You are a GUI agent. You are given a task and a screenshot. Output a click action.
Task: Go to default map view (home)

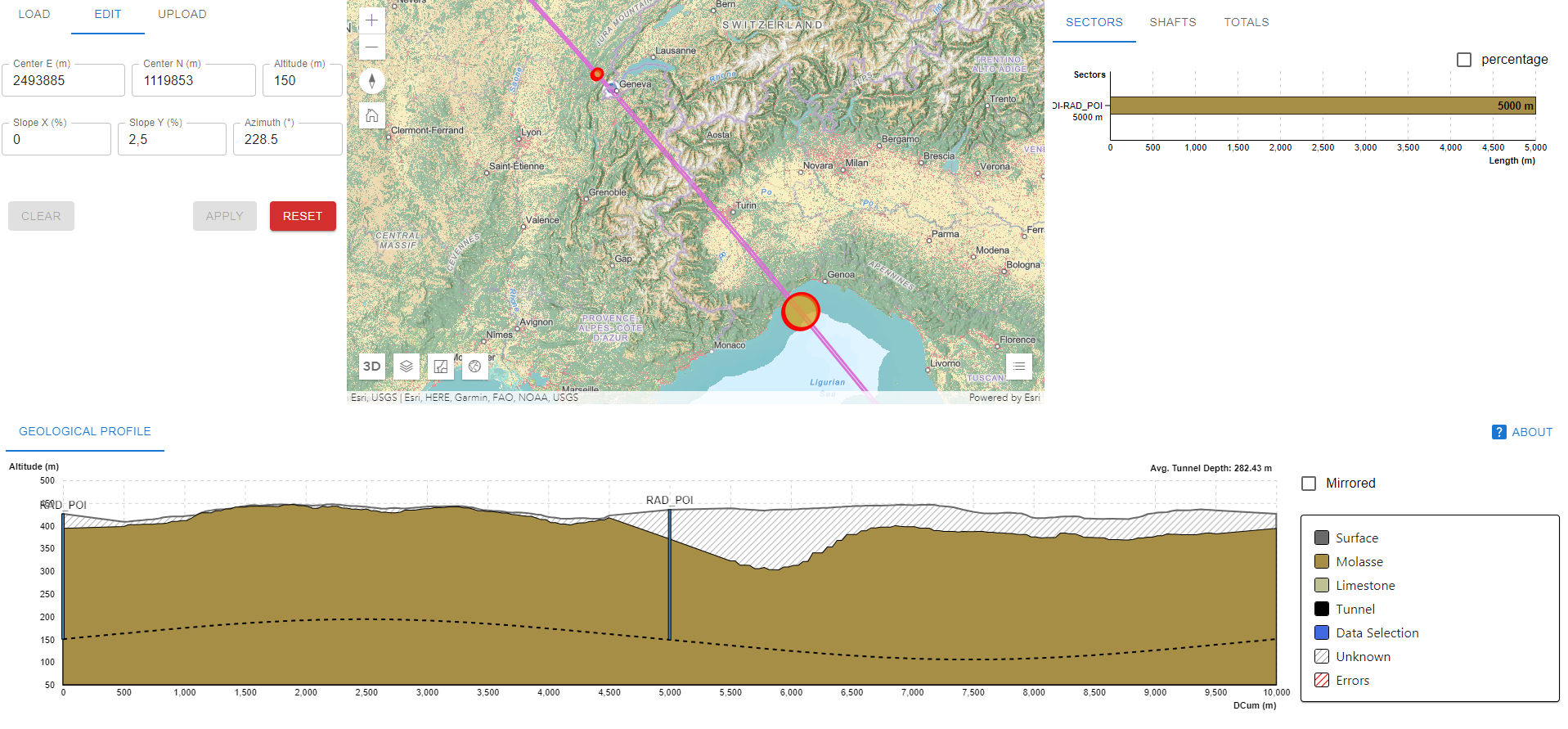click(371, 115)
